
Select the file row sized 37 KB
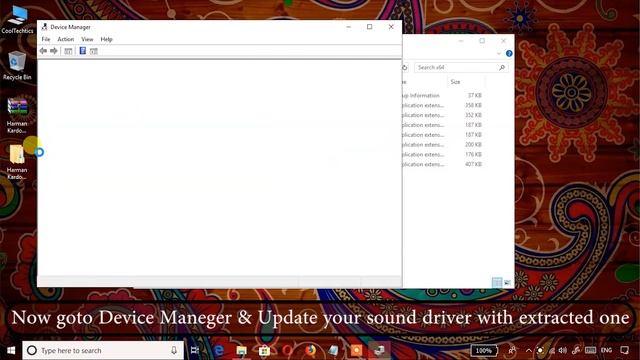pos(443,96)
